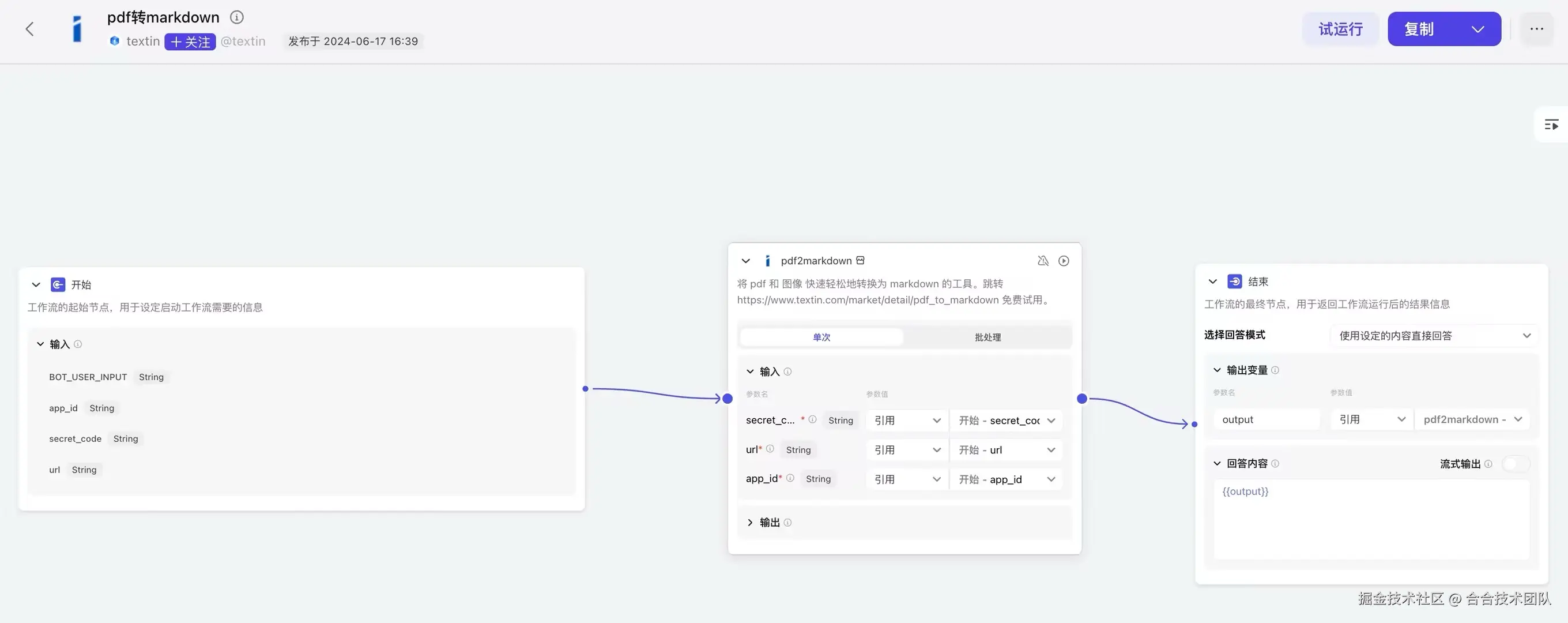Expand the 输出 section in pdf2markdown
Image resolution: width=1568 pixels, height=623 pixels.
coord(750,523)
